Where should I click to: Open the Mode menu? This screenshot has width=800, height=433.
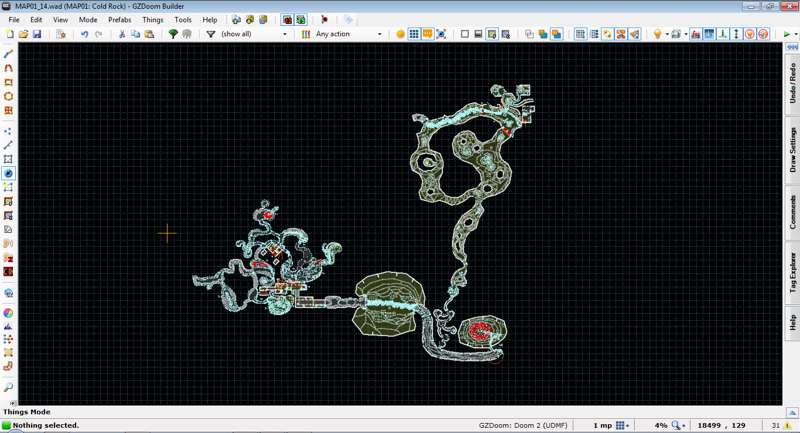pos(88,20)
